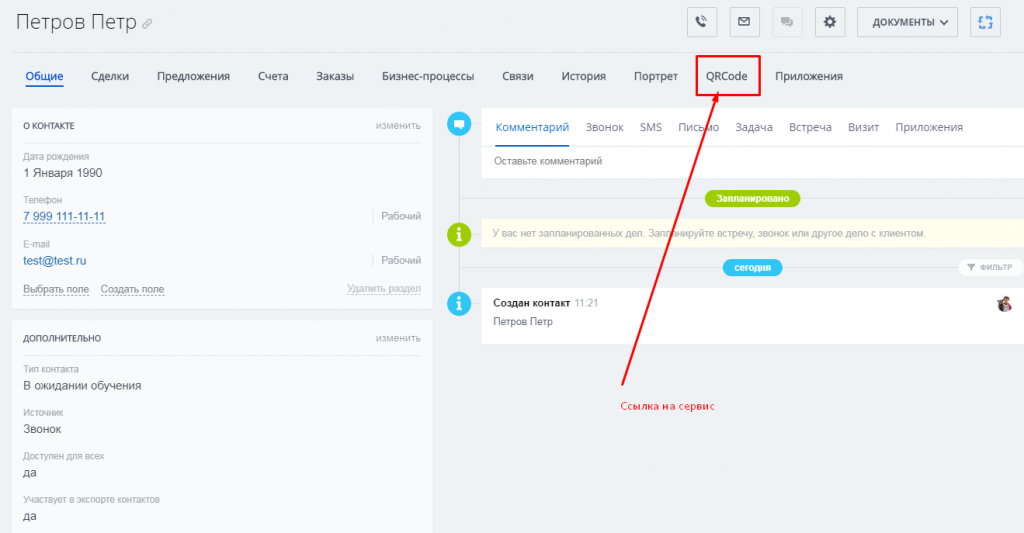Click the Источник value Звонок
This screenshot has height=533, width=1024.
pyautogui.click(x=42, y=429)
